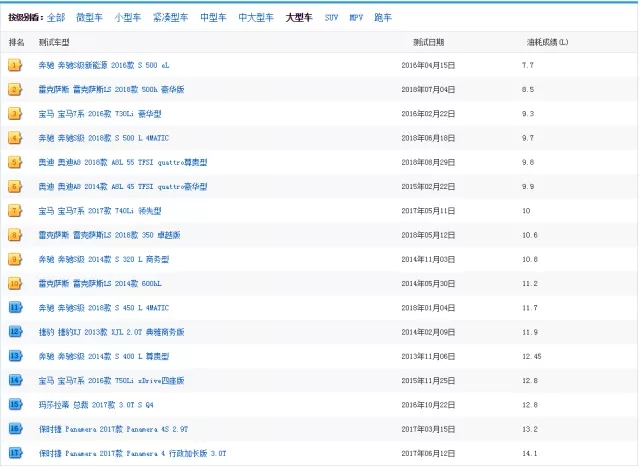Click rank 8 orange badge icon
This screenshot has width=640, height=468.
(15, 235)
